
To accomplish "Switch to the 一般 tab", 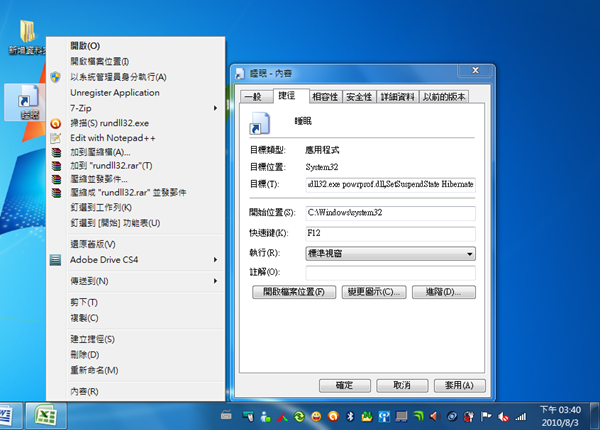I will [x=257, y=97].
